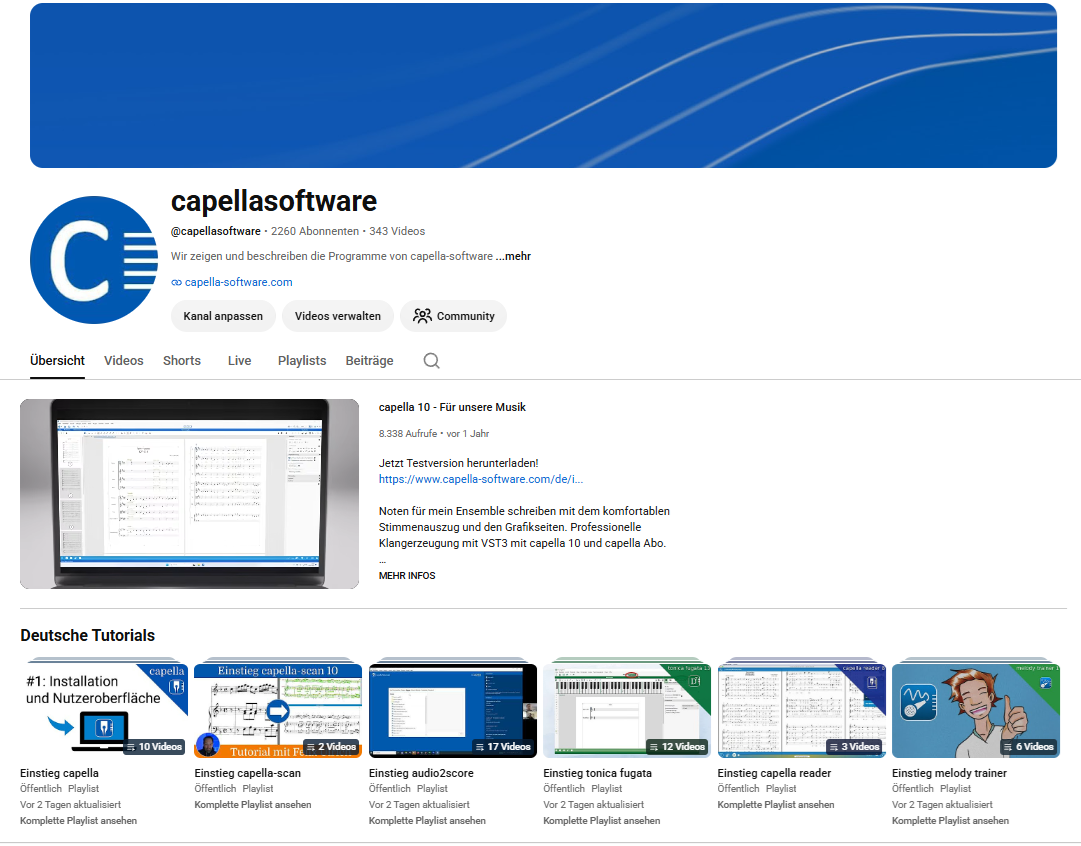
Task: Click the 6 Videos playlist badge
Action: coord(1029,747)
